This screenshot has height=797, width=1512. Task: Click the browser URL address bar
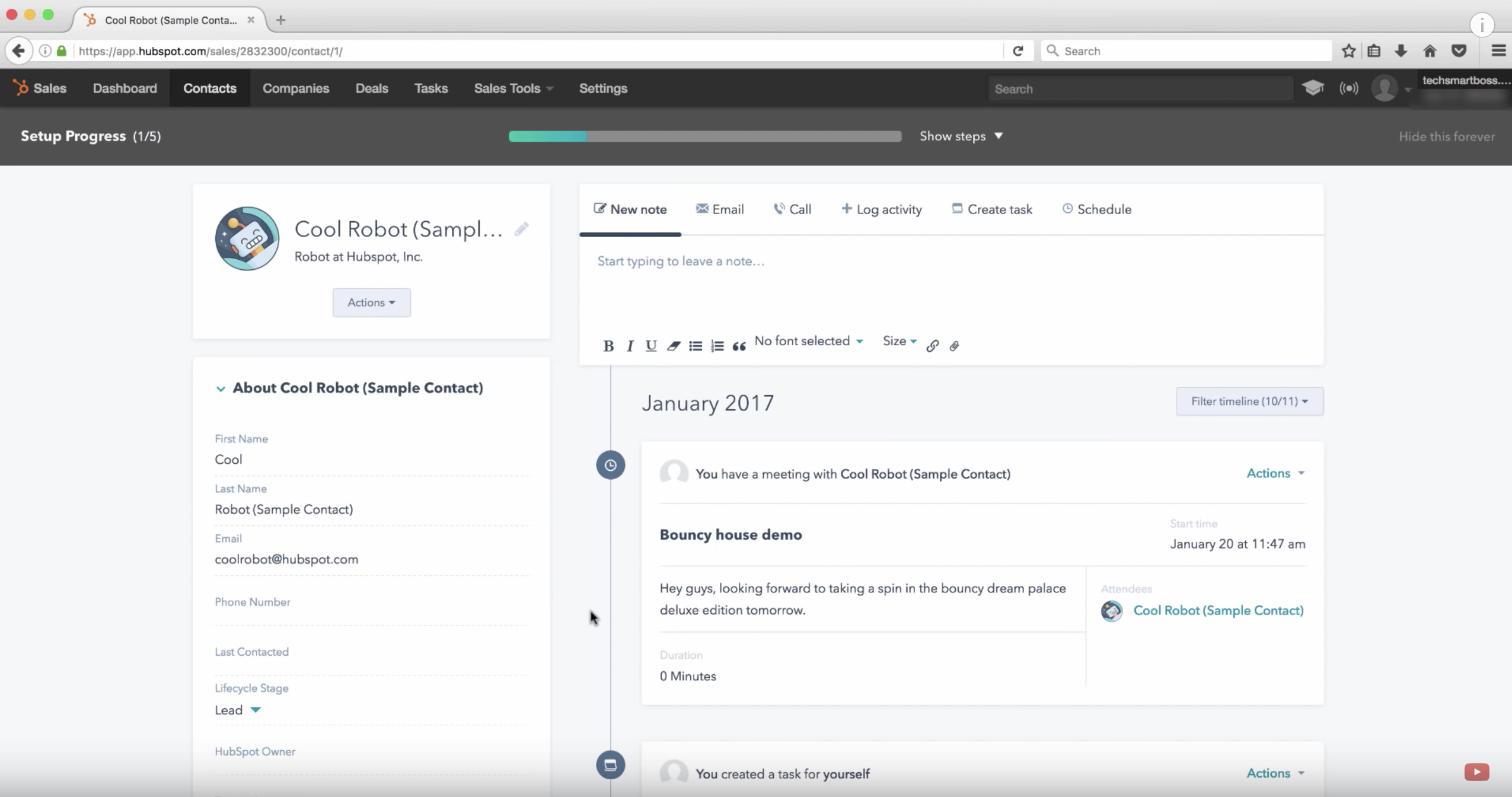click(x=538, y=51)
